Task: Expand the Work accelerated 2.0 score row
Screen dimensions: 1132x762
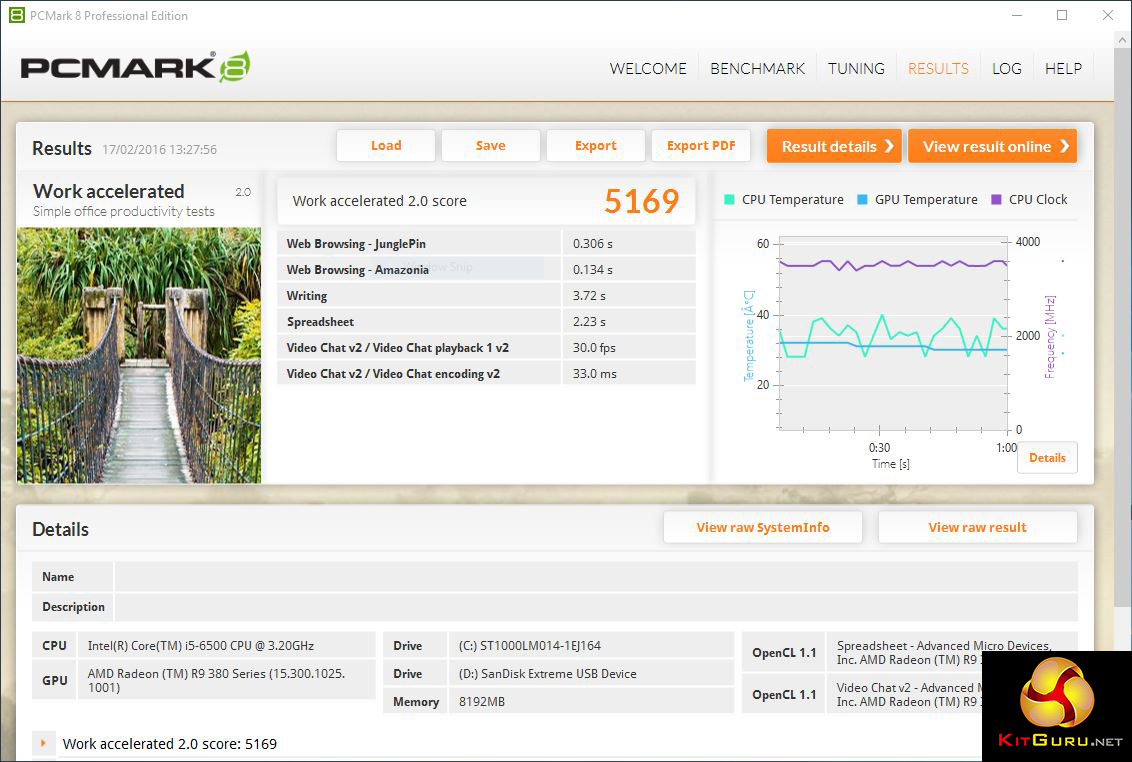Action: [43, 743]
